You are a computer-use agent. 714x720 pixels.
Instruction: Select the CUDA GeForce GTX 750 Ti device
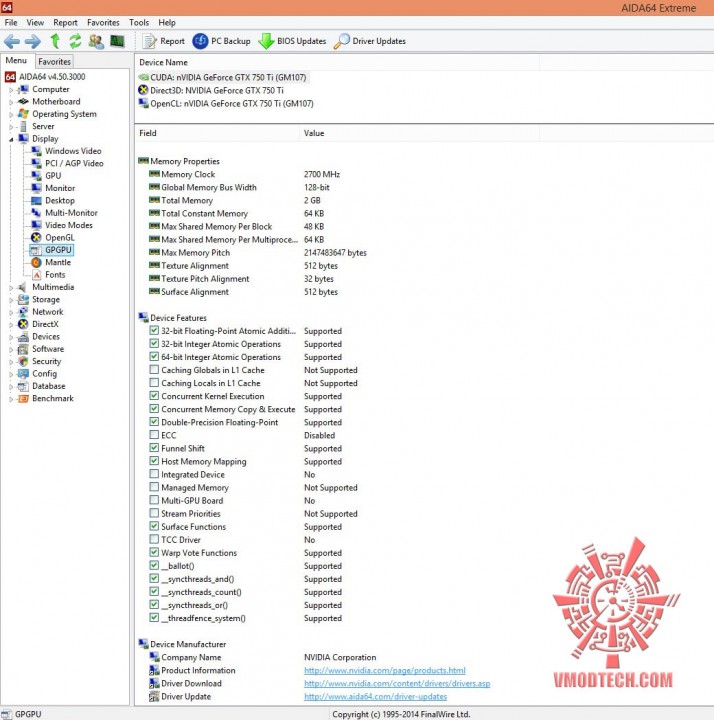coord(222,78)
